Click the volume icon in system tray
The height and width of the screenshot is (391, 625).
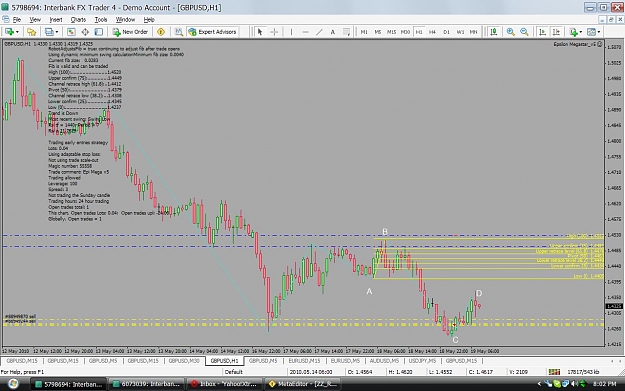click(x=574, y=384)
